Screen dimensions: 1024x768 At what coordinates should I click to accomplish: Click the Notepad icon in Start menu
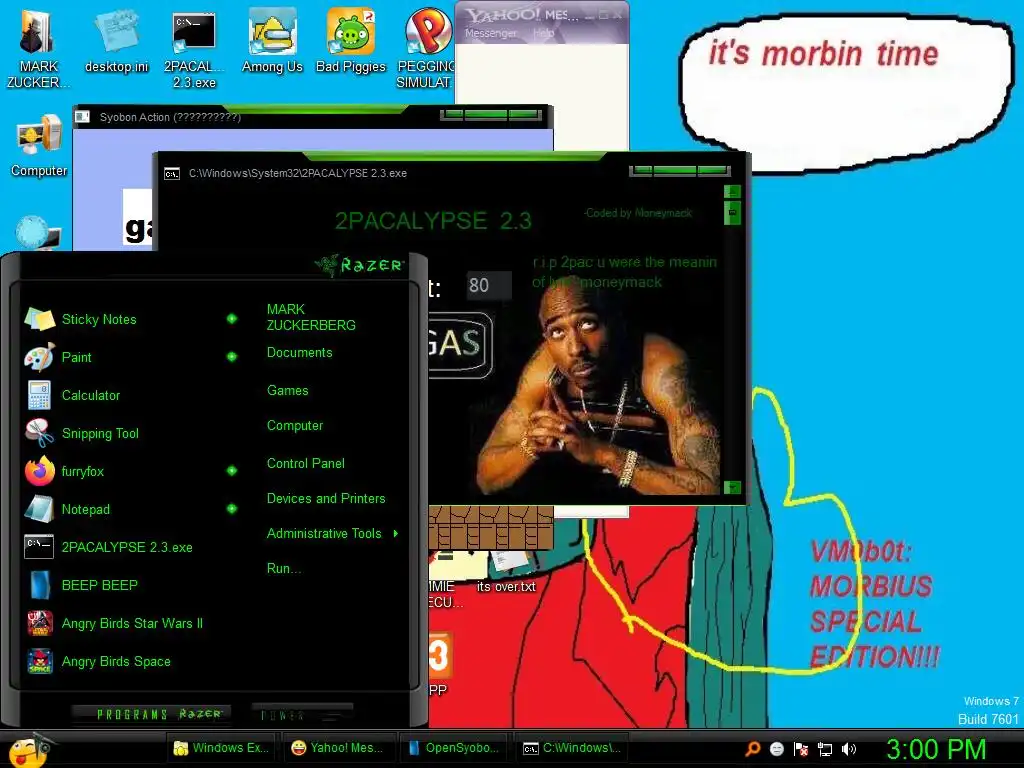pyautogui.click(x=39, y=509)
